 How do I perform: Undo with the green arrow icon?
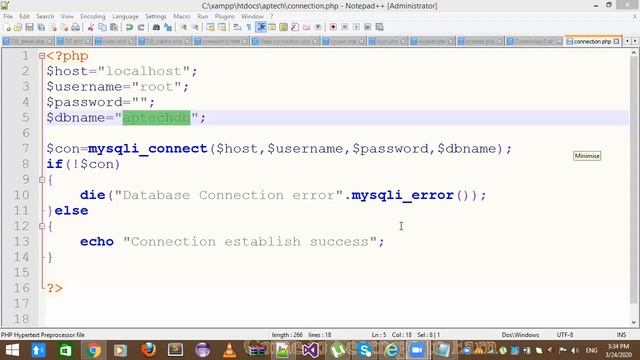click(x=129, y=27)
